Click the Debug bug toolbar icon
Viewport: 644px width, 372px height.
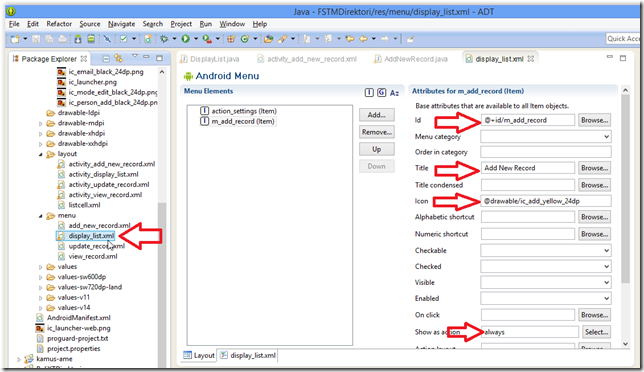point(164,39)
